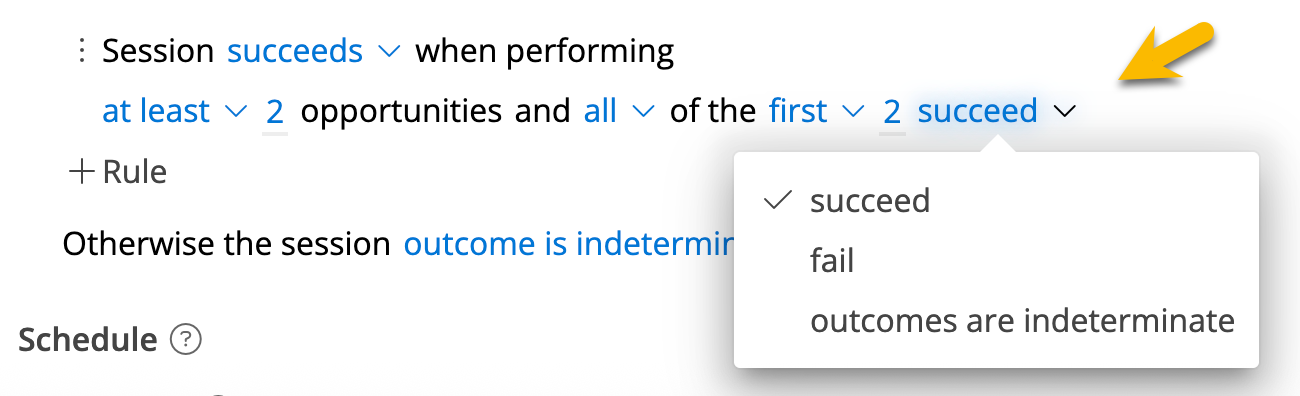Viewport: 1300px width, 396px height.
Task: Open the Schedule help question mark icon
Action: (186, 340)
